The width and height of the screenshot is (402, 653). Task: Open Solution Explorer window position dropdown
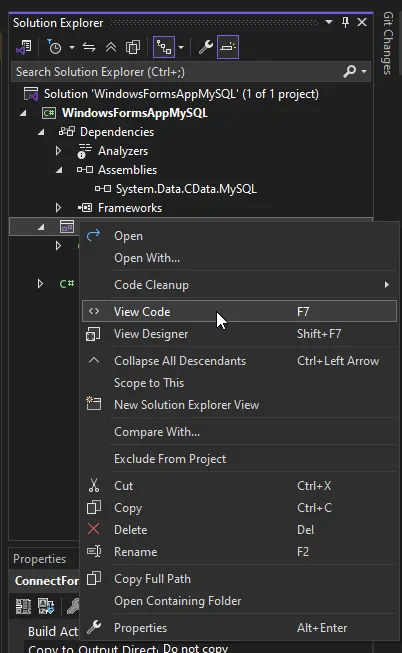click(x=329, y=22)
